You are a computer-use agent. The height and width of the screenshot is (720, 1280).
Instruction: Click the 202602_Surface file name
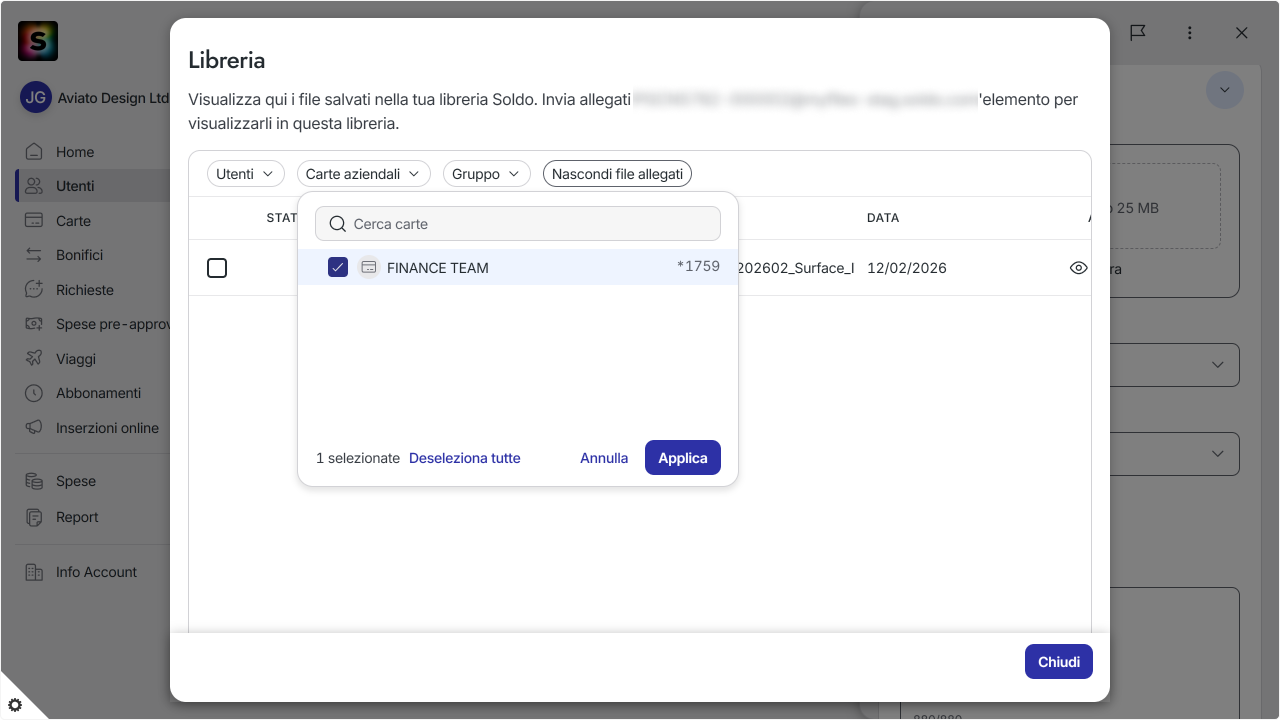click(796, 268)
